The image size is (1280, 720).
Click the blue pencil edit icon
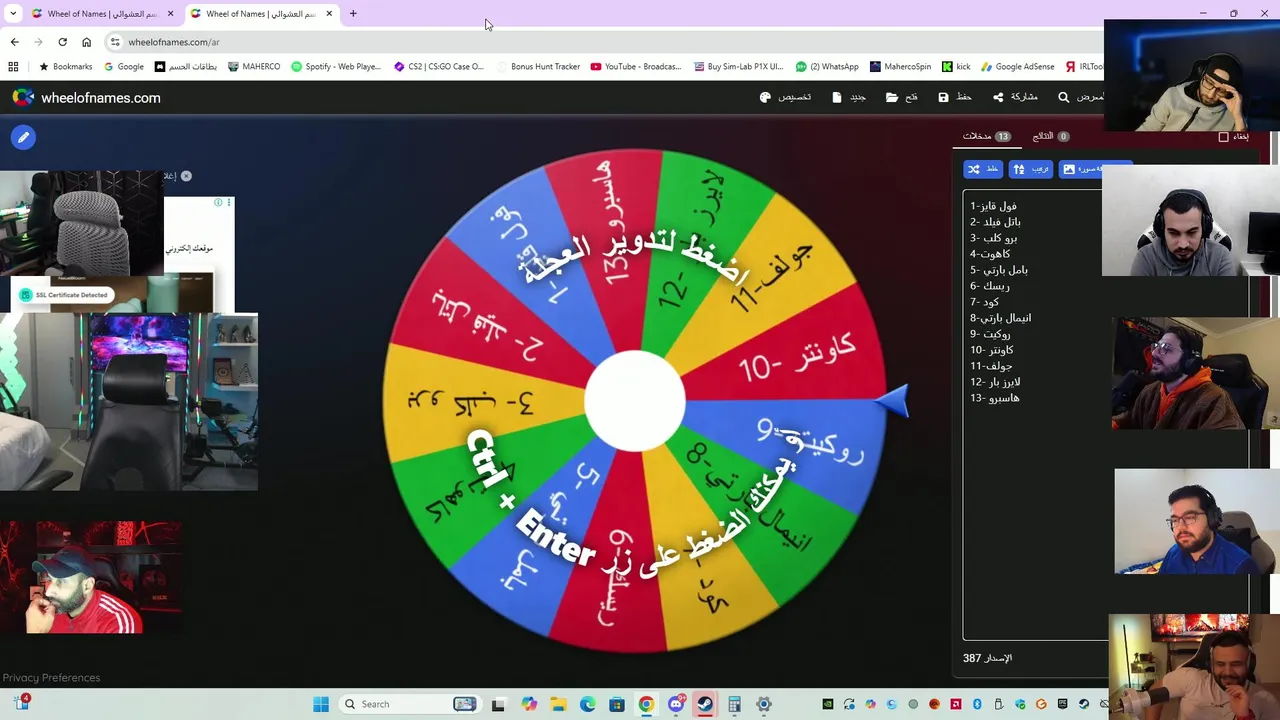click(x=23, y=138)
